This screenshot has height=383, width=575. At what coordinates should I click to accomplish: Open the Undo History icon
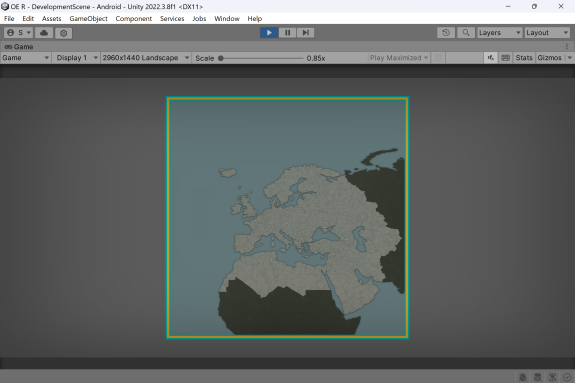446,33
